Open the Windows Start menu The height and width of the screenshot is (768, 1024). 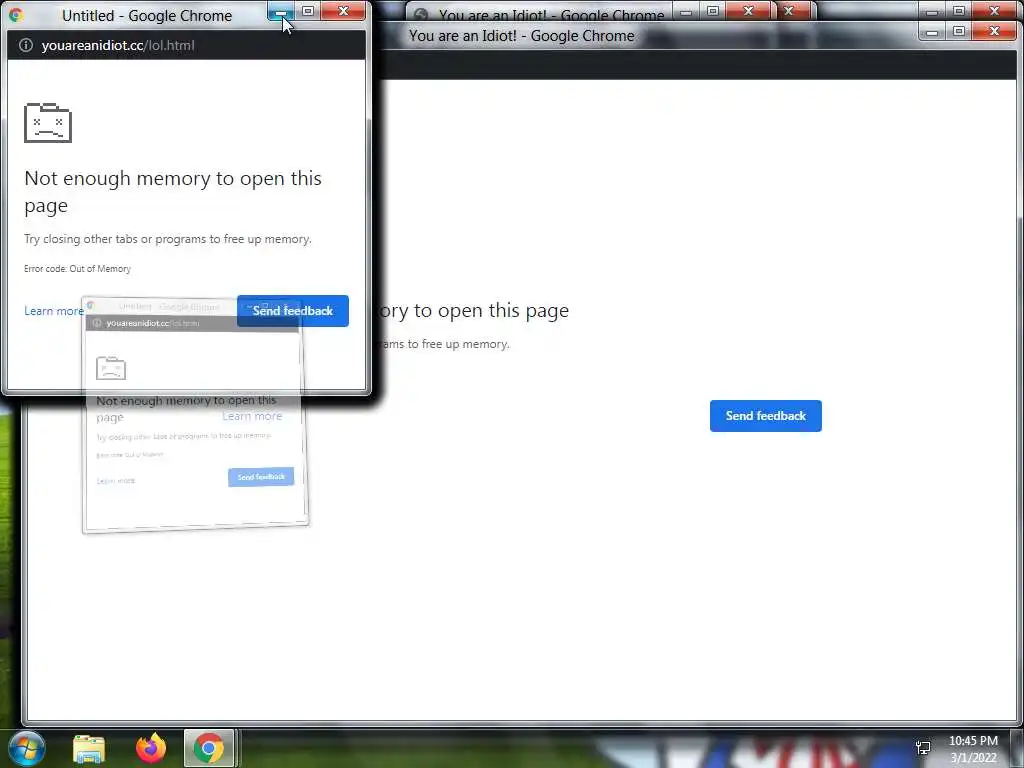[26, 748]
